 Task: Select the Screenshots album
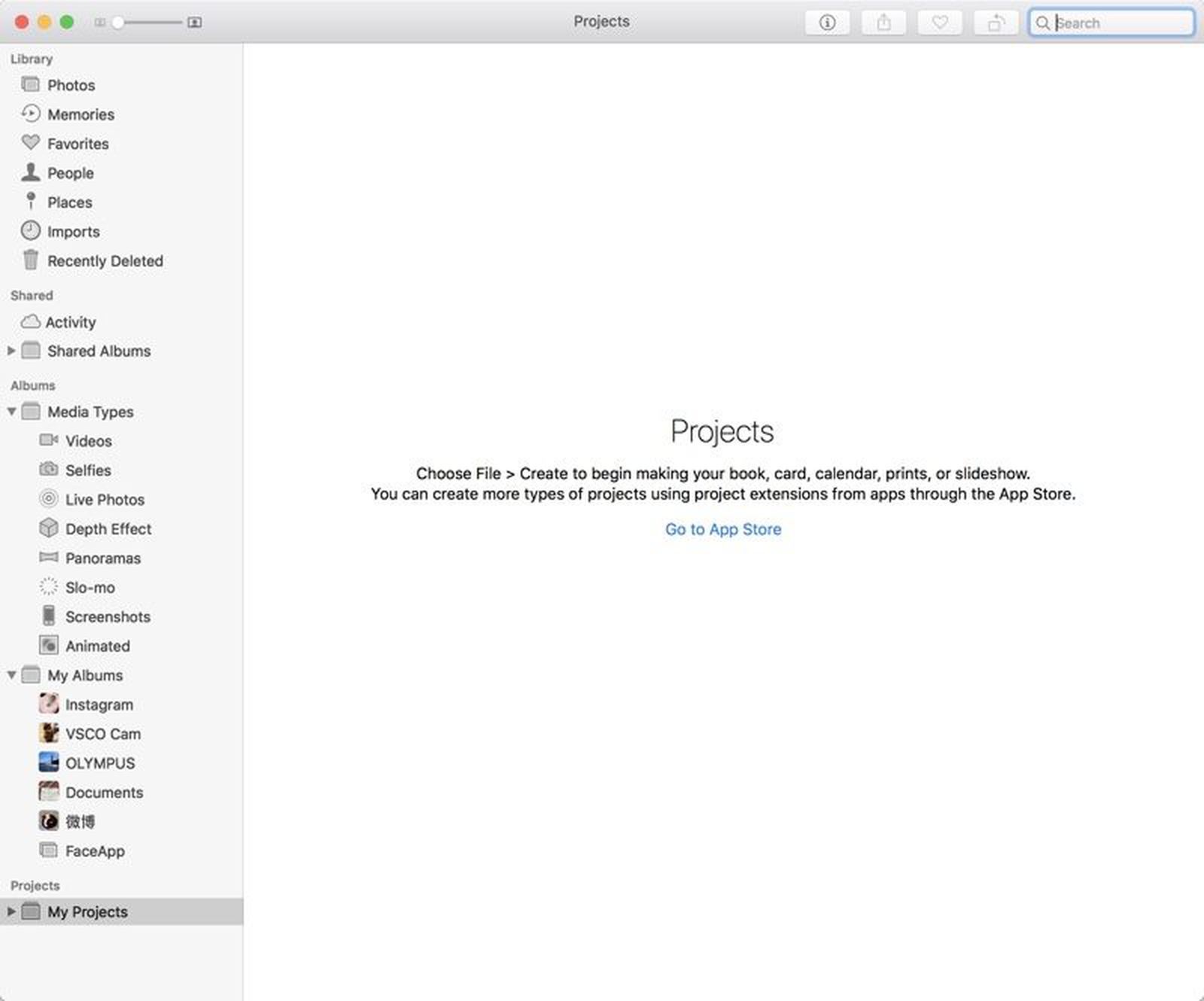[108, 616]
